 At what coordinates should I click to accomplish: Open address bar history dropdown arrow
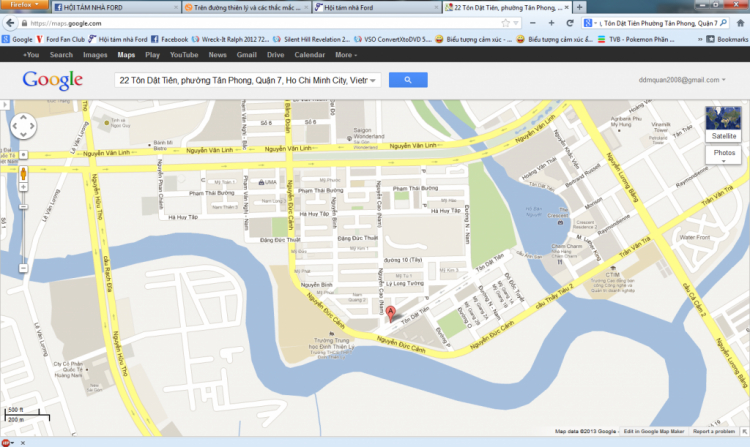tap(516, 23)
